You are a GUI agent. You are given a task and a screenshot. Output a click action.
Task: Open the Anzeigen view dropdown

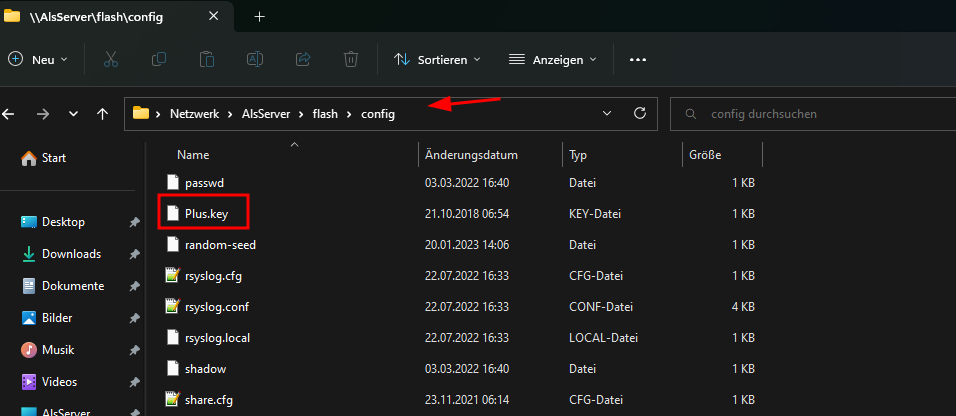click(554, 60)
